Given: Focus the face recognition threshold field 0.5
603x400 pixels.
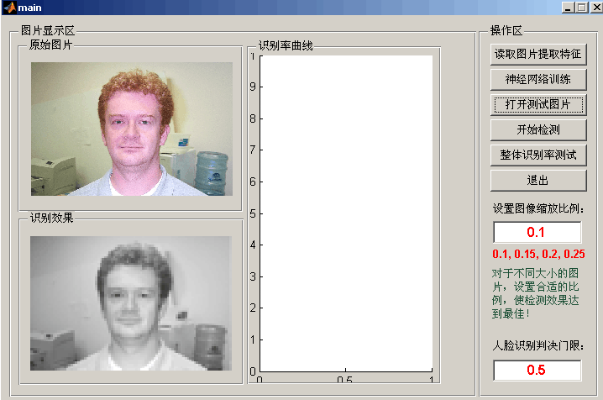Looking at the screenshot, I should click(537, 370).
